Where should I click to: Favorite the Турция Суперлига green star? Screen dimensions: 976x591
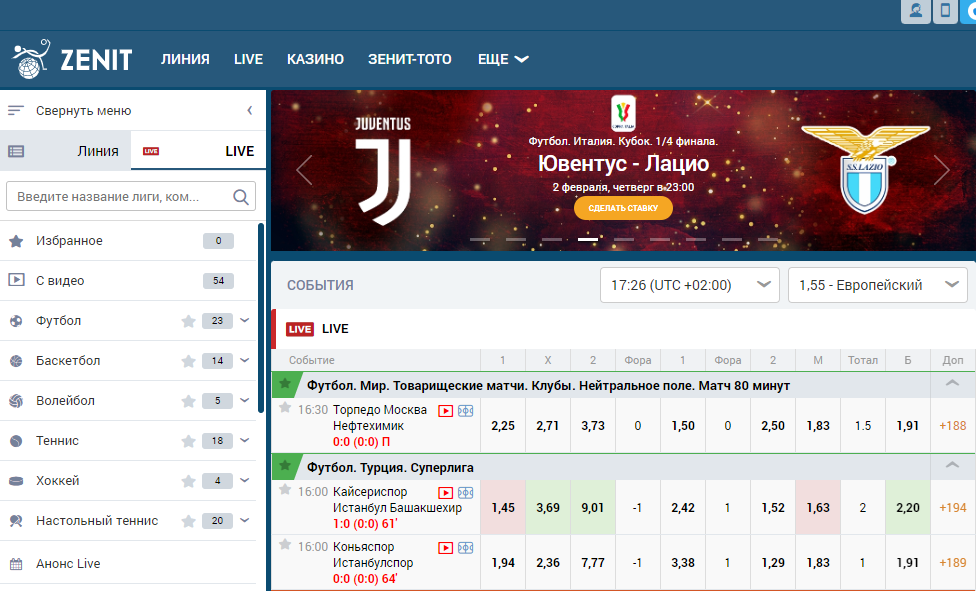(x=285, y=465)
